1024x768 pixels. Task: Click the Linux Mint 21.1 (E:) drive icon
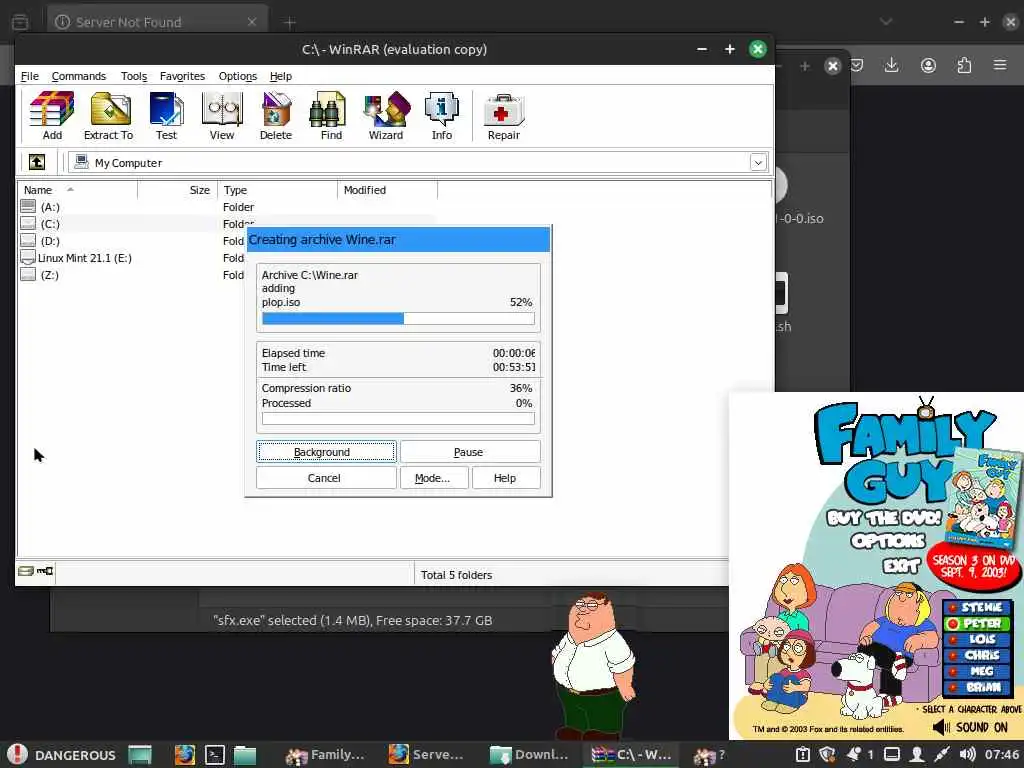coord(28,257)
